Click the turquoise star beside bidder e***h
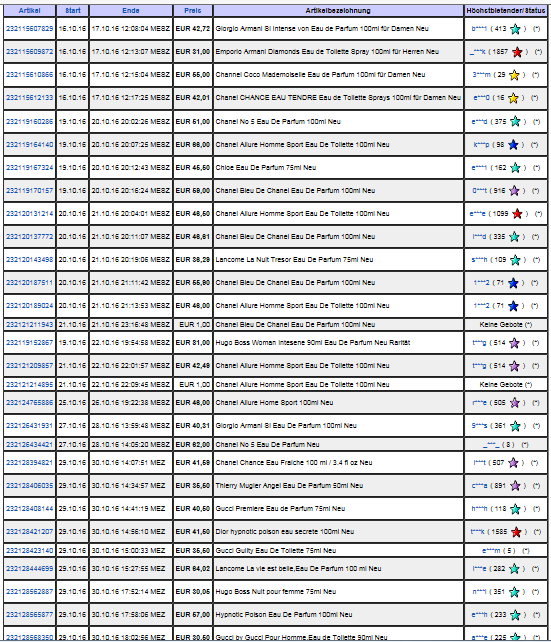This screenshot has height=642, width=551. [x=515, y=615]
